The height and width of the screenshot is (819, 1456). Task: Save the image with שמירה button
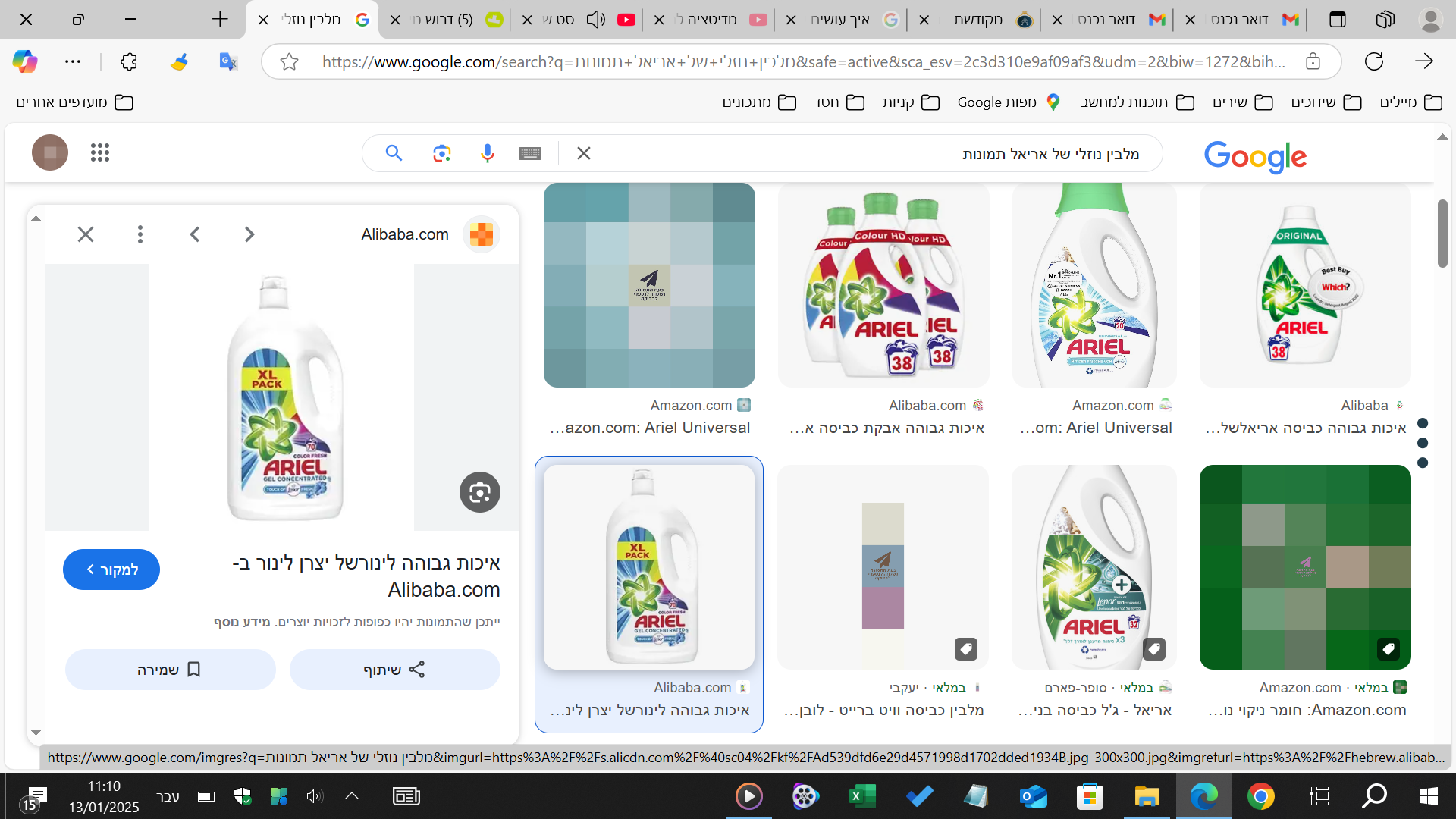(170, 670)
